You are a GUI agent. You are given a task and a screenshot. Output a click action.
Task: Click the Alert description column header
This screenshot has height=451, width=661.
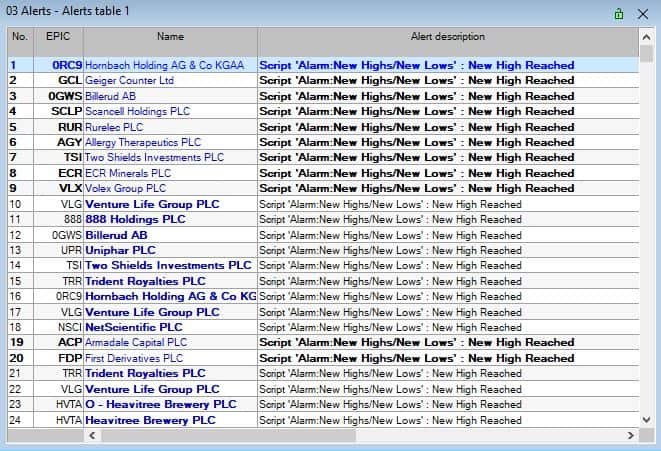tap(447, 37)
